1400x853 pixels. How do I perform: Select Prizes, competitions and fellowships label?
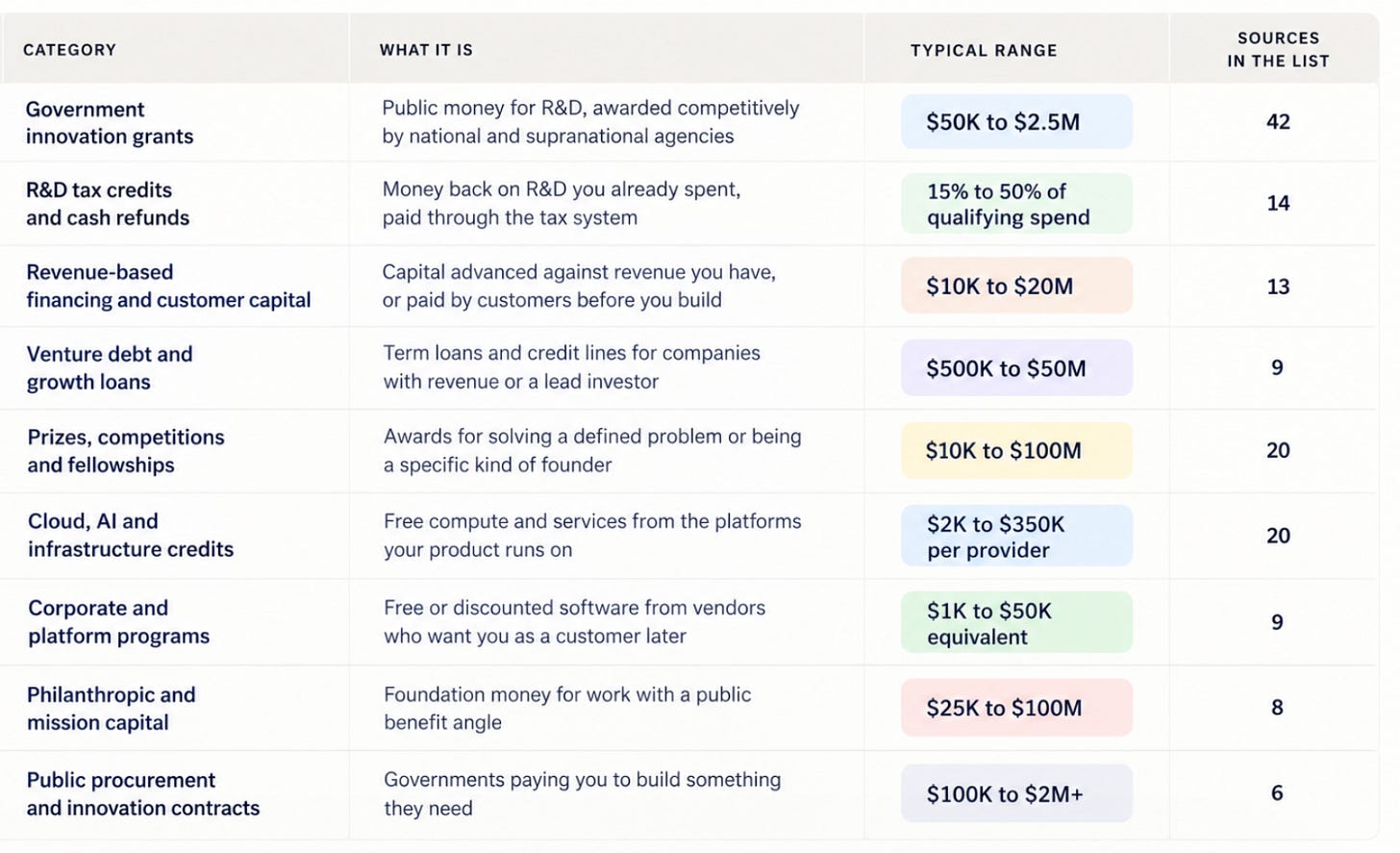point(126,450)
